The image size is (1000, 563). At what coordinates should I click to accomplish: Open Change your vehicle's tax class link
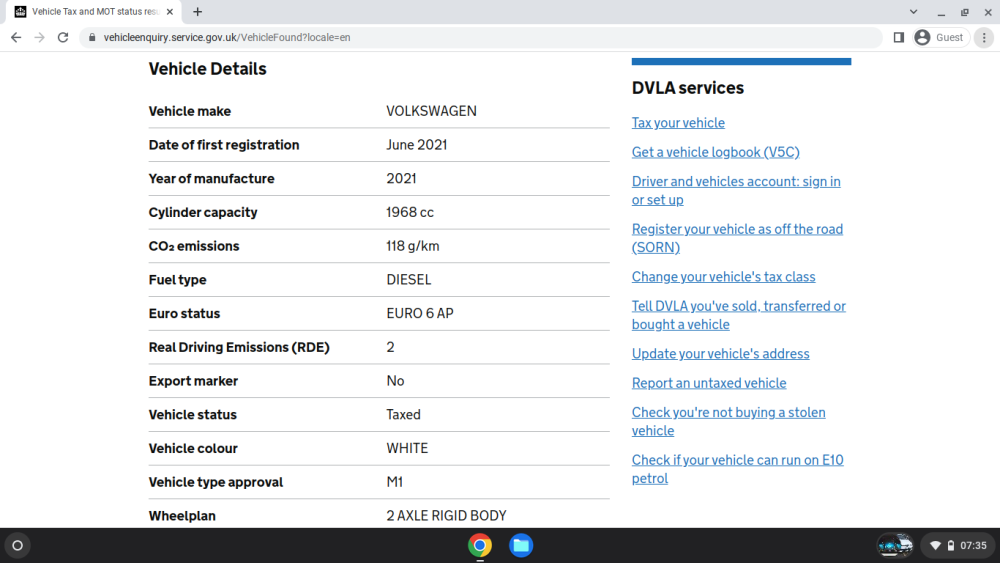pos(723,277)
